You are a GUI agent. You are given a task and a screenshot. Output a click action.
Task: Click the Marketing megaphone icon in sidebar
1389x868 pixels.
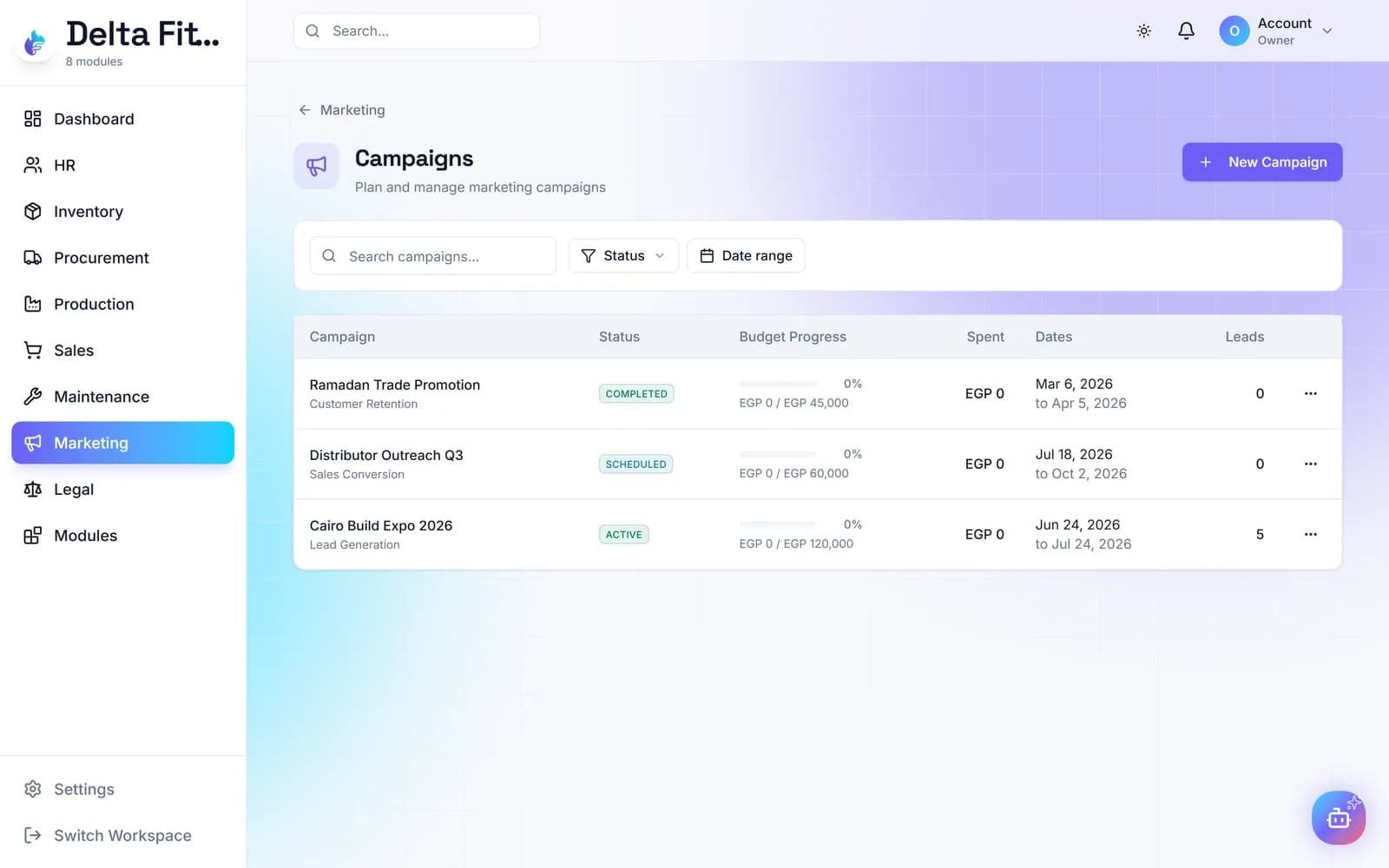tap(33, 443)
